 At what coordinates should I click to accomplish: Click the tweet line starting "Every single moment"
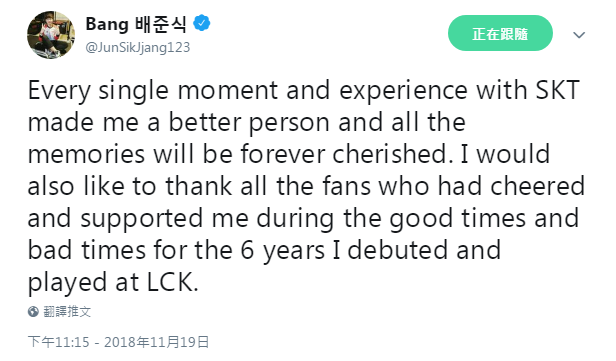(304, 91)
